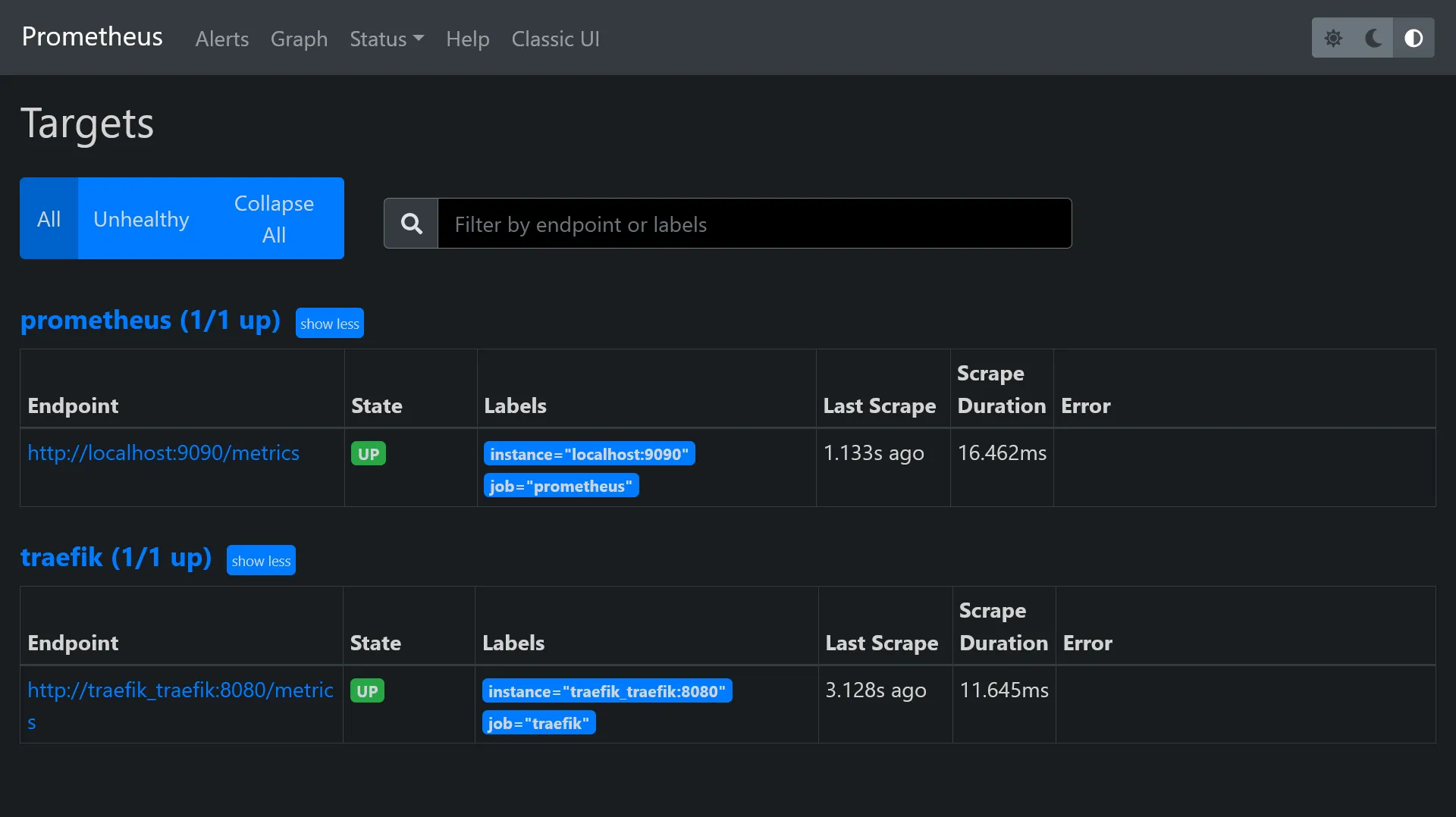Collapse traefik group with show less
This screenshot has height=817, width=1456.
pos(261,561)
